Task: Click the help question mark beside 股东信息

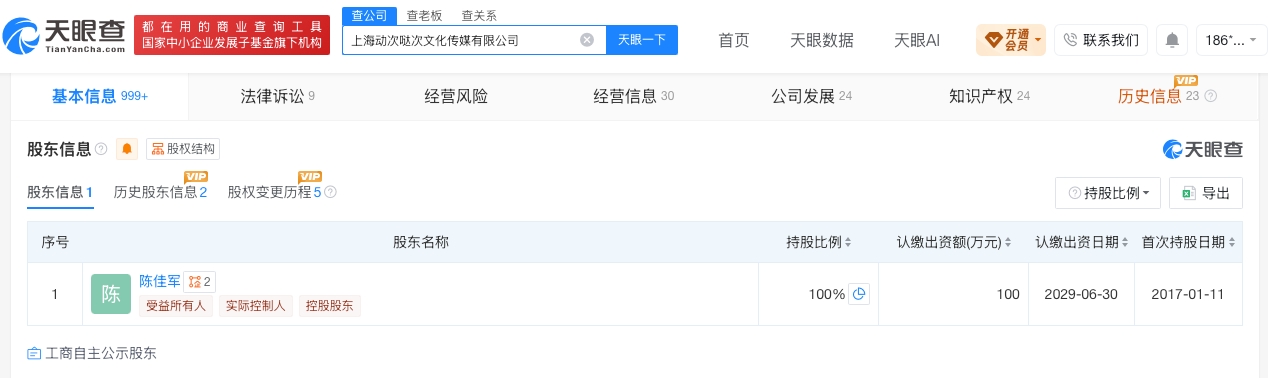Action: [101, 149]
